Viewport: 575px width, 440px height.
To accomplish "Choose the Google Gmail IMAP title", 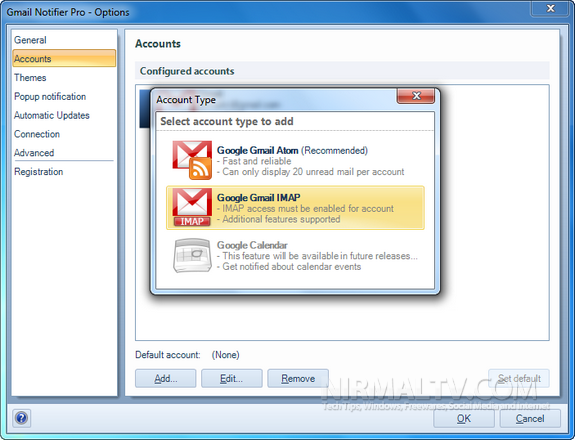I will 259,198.
